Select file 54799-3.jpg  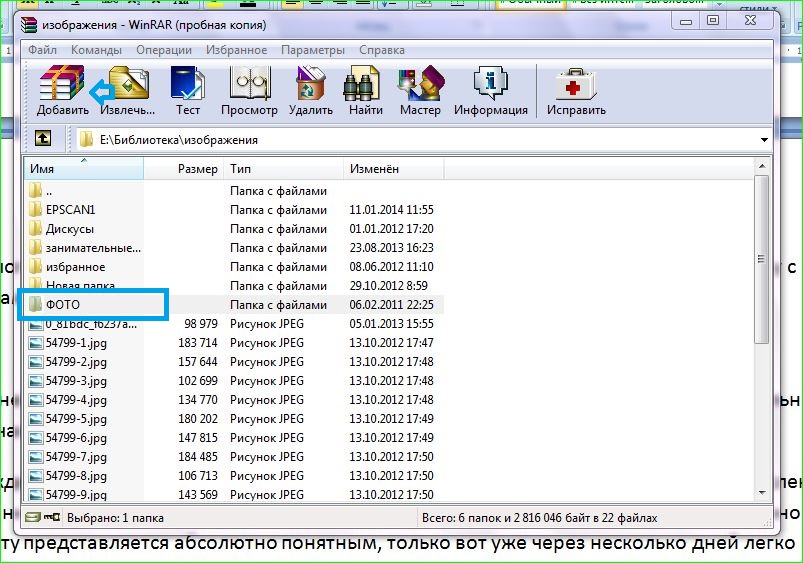(x=76, y=381)
